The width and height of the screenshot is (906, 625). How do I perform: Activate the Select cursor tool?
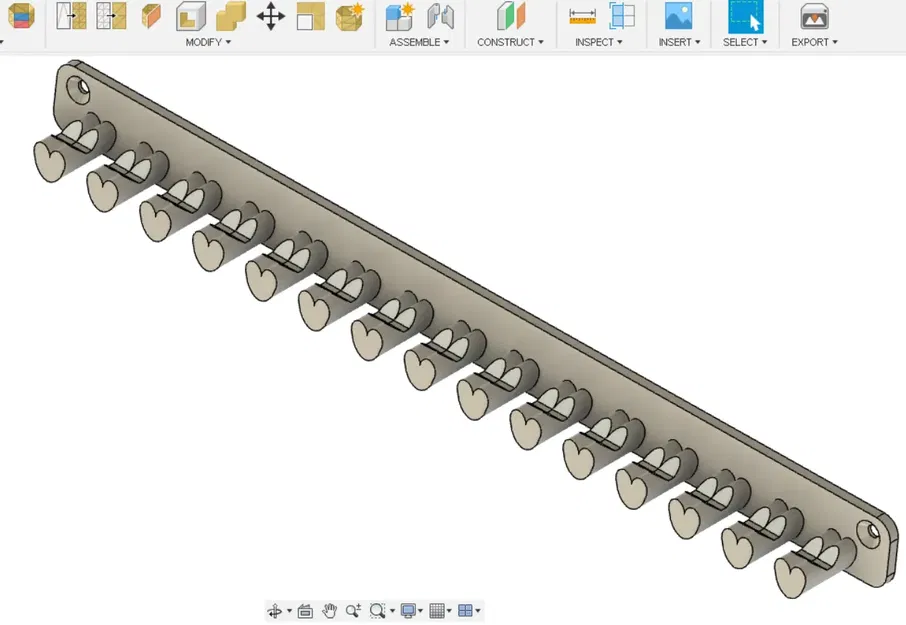coord(744,17)
